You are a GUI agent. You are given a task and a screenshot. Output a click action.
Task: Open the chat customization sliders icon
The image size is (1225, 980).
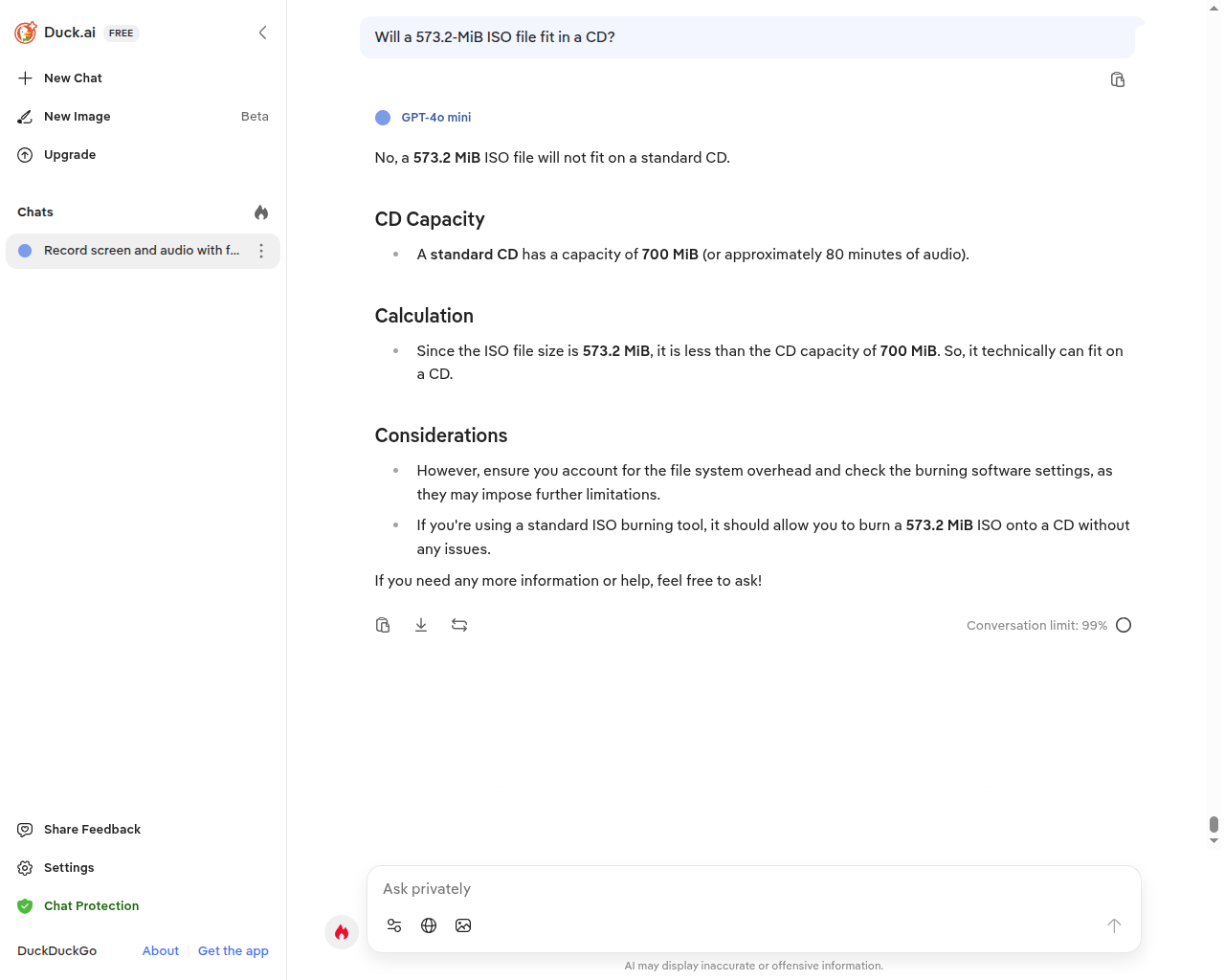394,925
